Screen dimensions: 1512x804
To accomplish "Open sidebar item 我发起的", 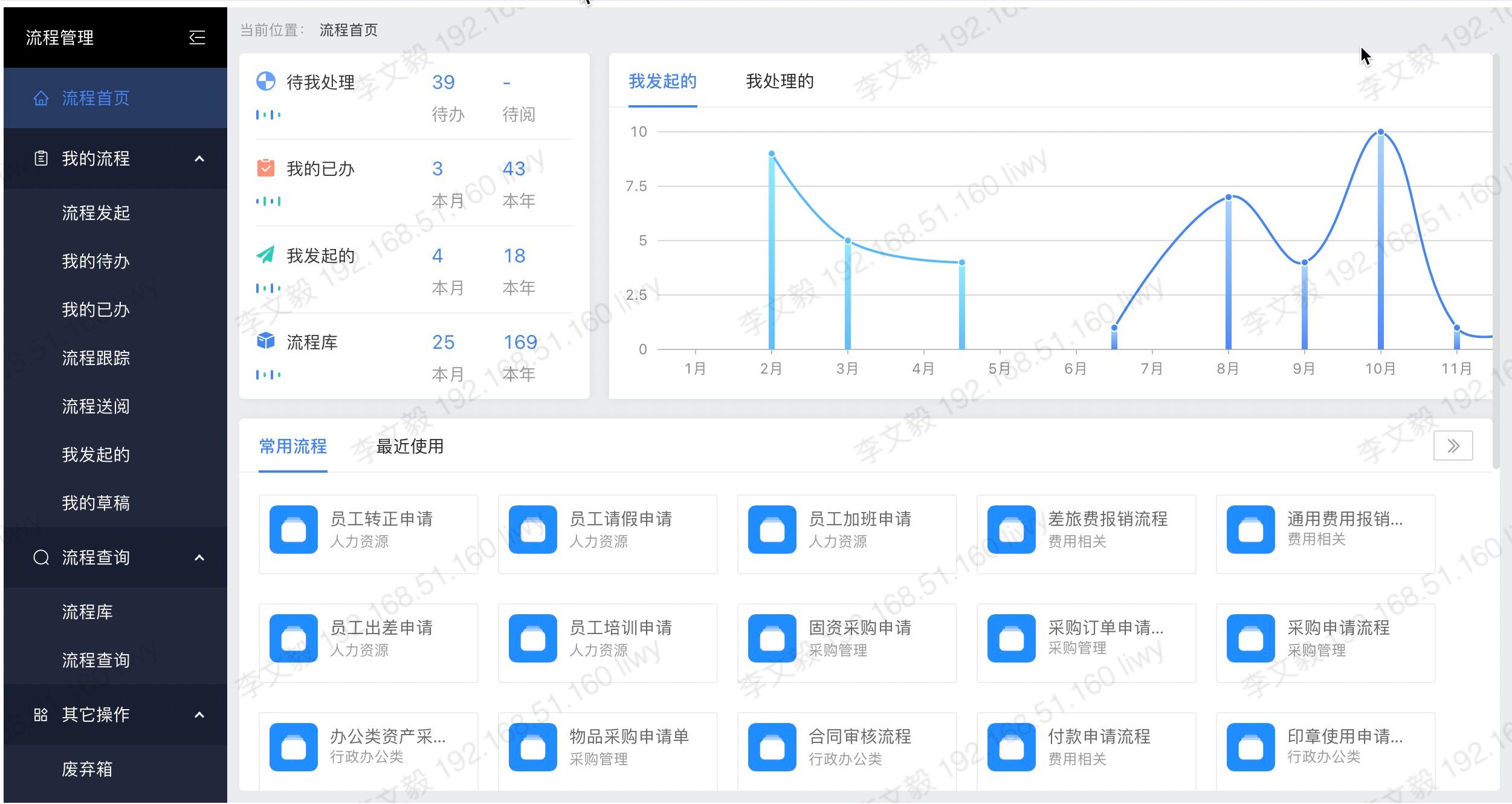I will [x=115, y=455].
